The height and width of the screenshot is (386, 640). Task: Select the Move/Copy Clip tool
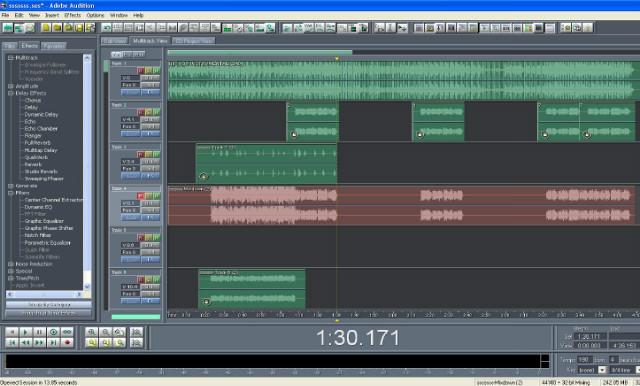[x=402, y=28]
